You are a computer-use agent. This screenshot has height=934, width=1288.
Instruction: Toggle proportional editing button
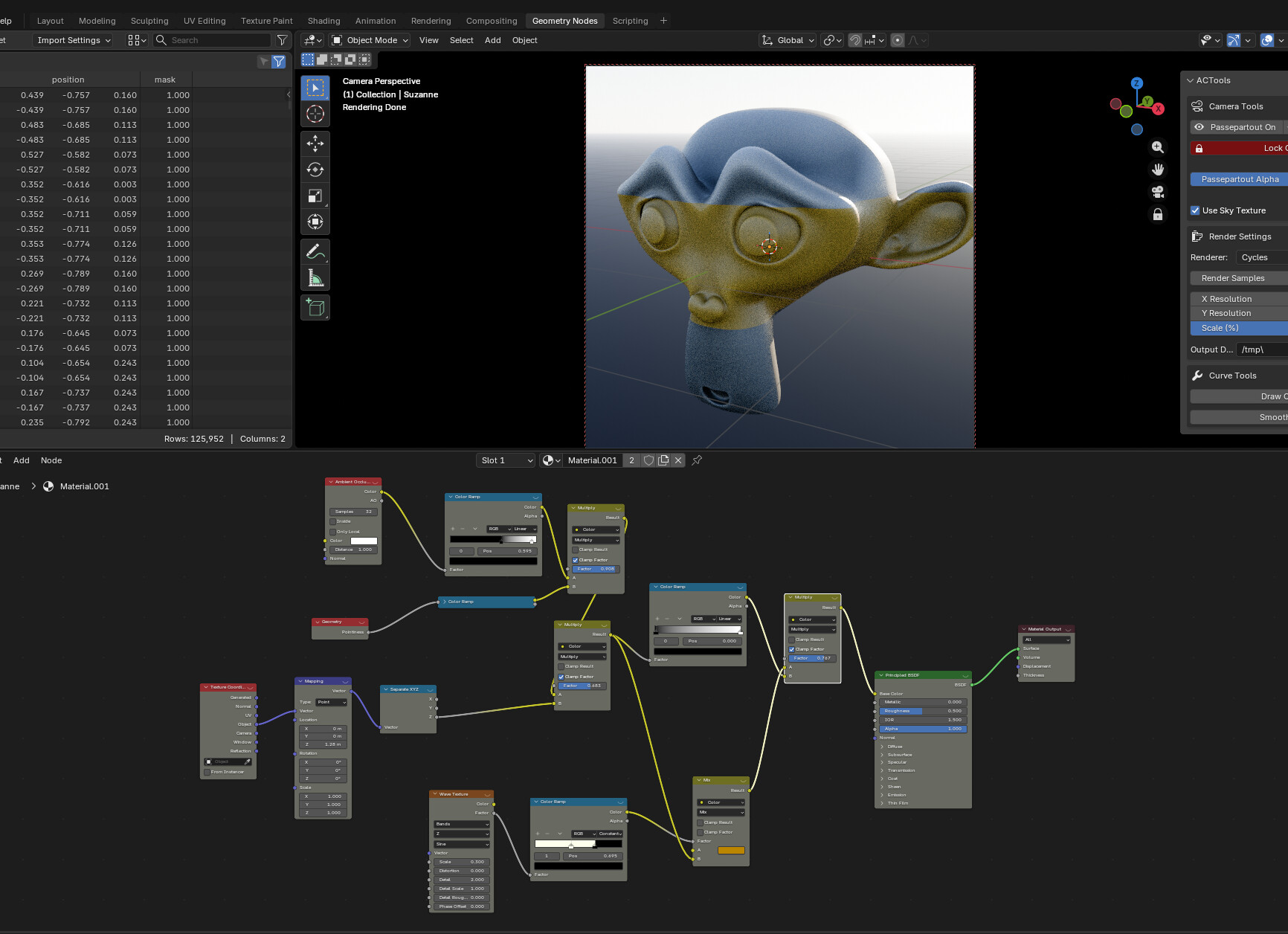(x=898, y=40)
